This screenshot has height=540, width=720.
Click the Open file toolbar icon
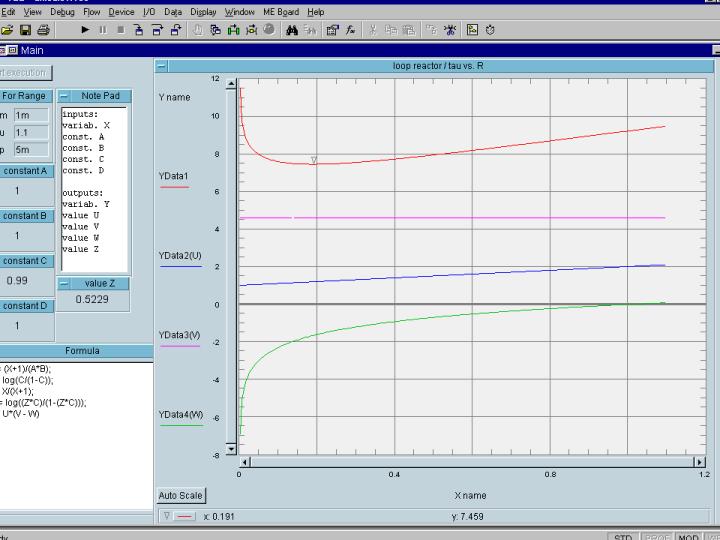click(8, 30)
